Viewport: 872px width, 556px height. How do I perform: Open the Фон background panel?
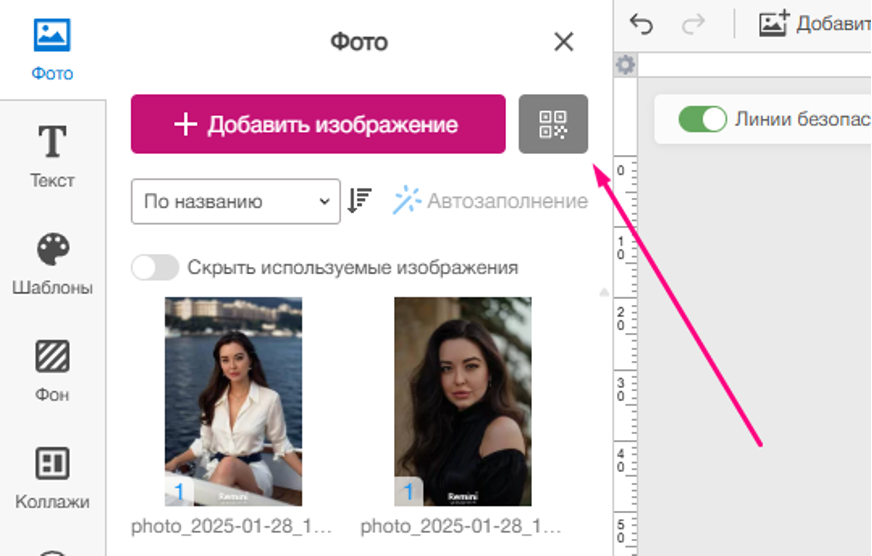click(x=52, y=371)
